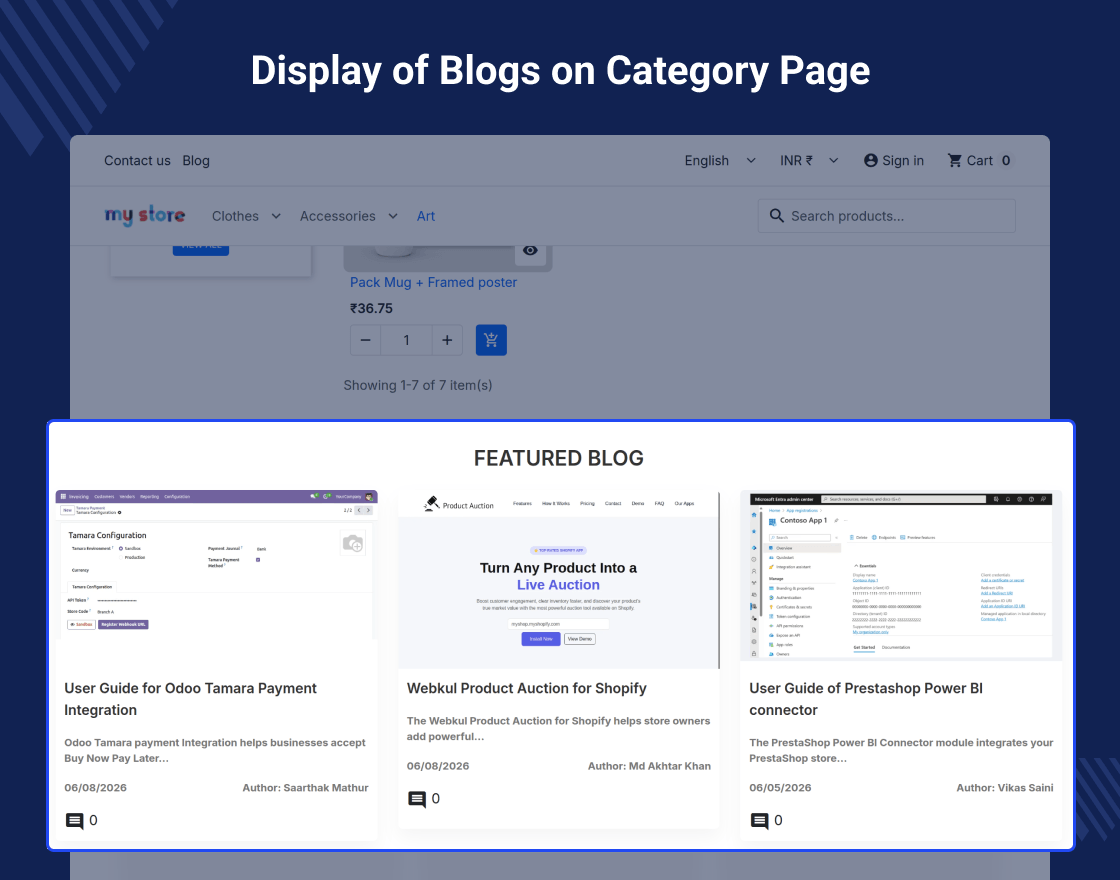Expand the INR currency dropdown
Screen dimensions: 1120x880
point(809,161)
